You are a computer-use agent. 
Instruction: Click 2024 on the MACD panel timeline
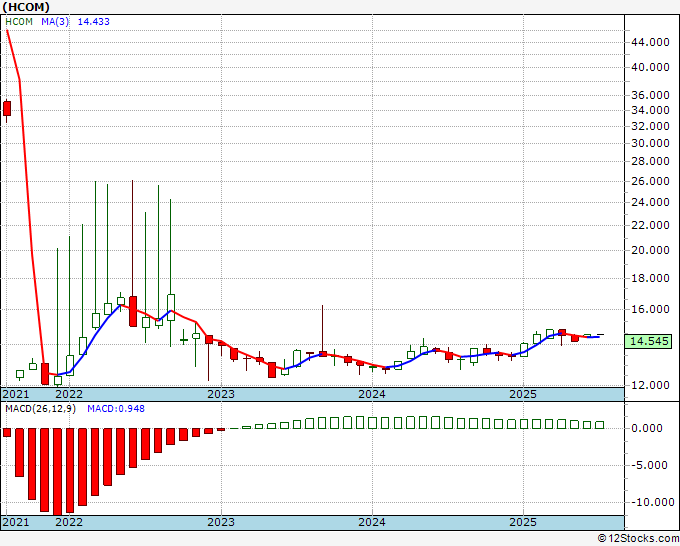pyautogui.click(x=372, y=522)
